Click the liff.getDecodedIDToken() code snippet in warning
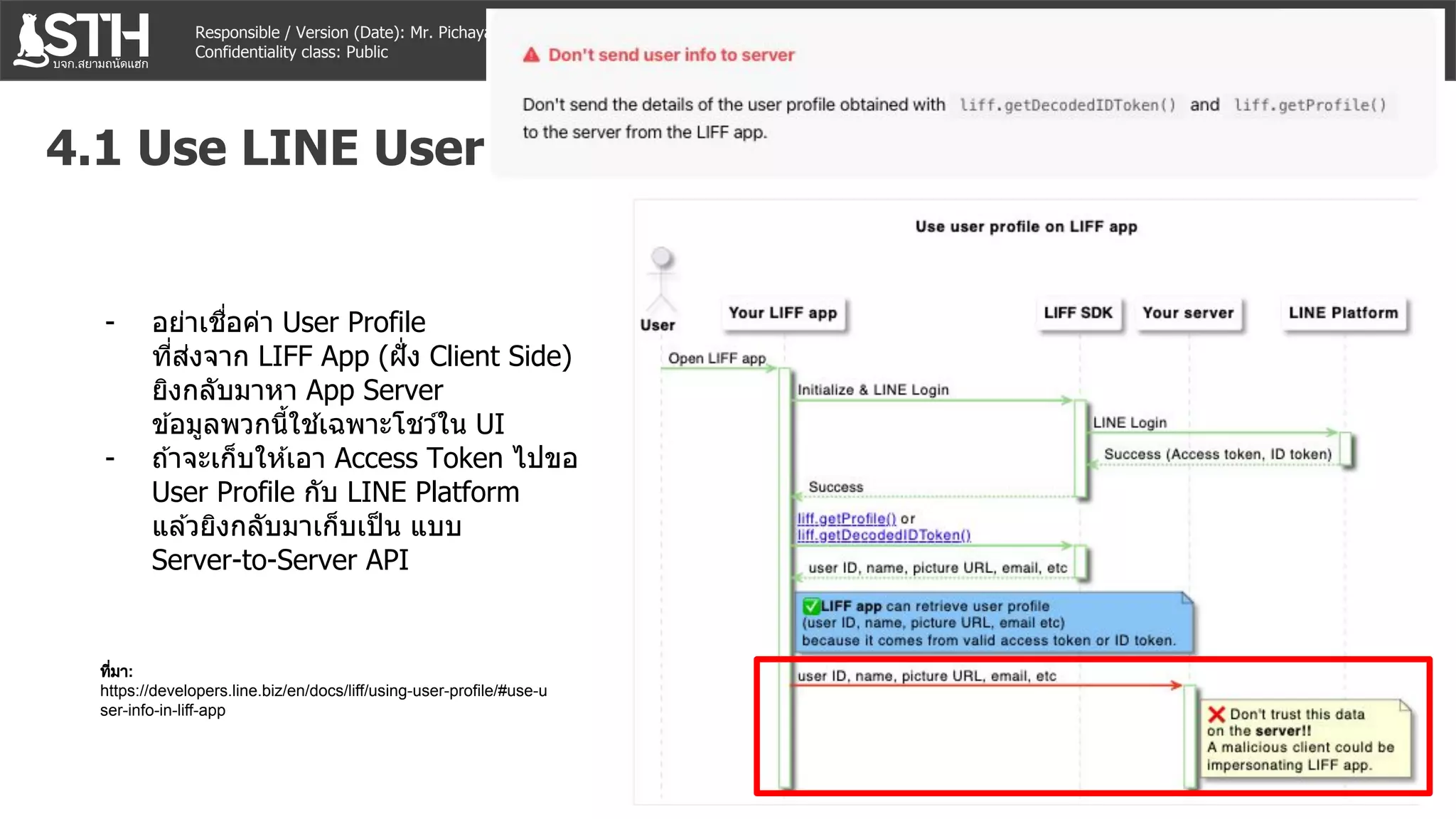 (x=1067, y=105)
